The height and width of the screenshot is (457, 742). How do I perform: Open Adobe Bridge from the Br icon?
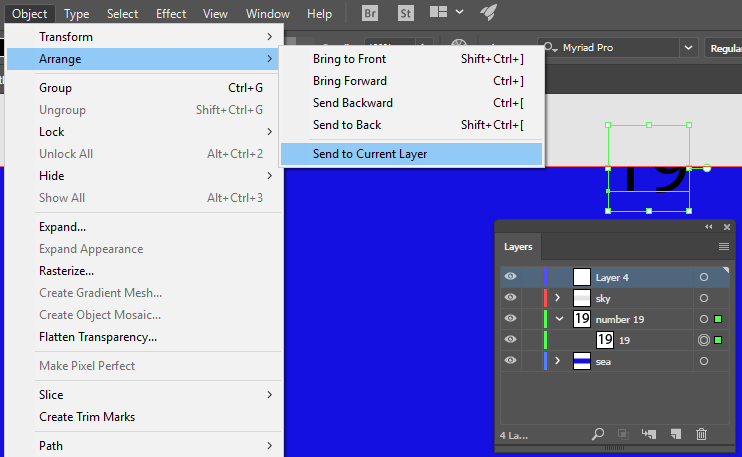tap(370, 14)
